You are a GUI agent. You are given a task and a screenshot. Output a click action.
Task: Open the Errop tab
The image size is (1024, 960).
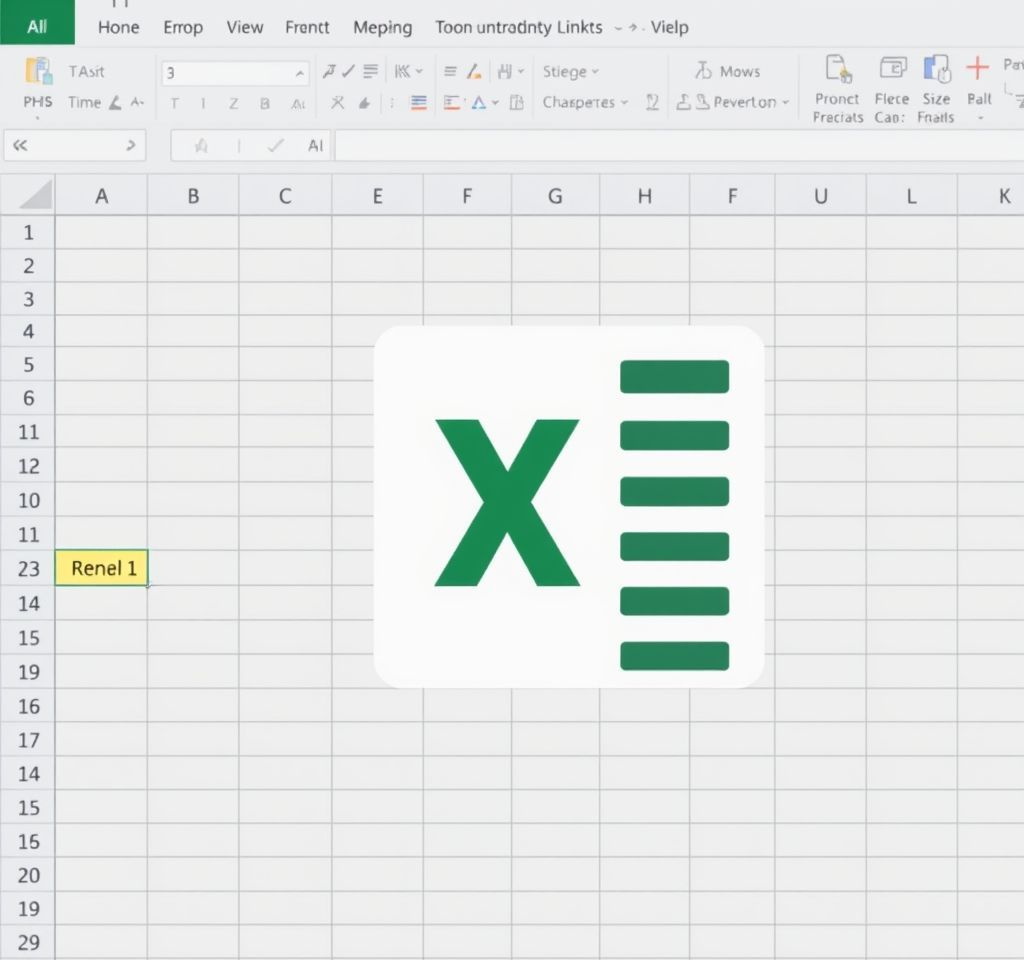(x=183, y=27)
